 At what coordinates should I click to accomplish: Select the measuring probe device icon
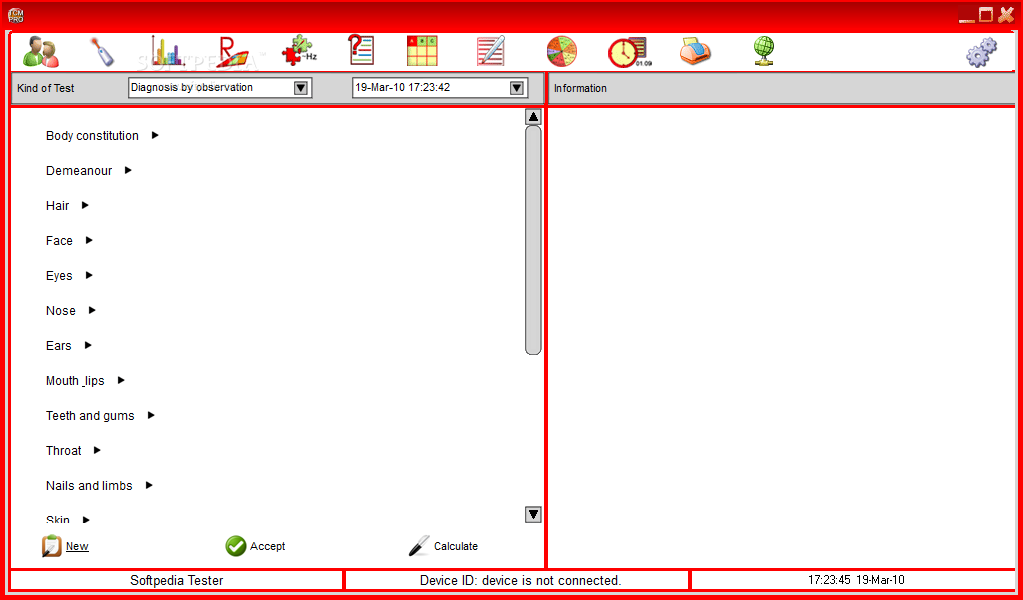(102, 52)
